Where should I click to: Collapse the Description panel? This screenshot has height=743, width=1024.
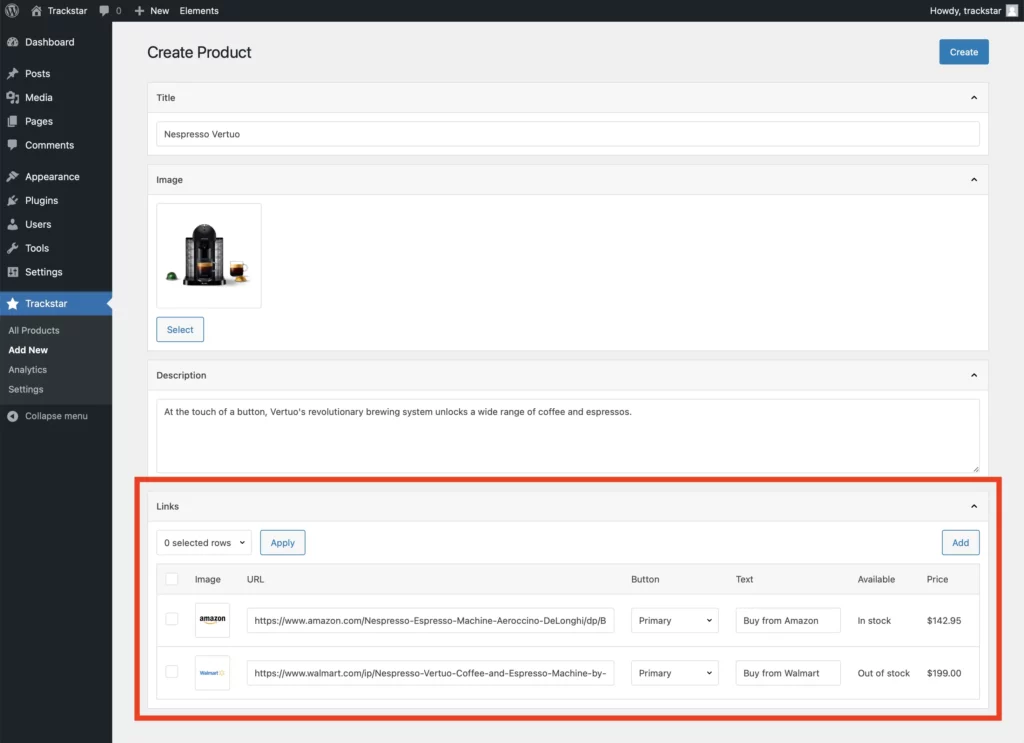pos(974,375)
